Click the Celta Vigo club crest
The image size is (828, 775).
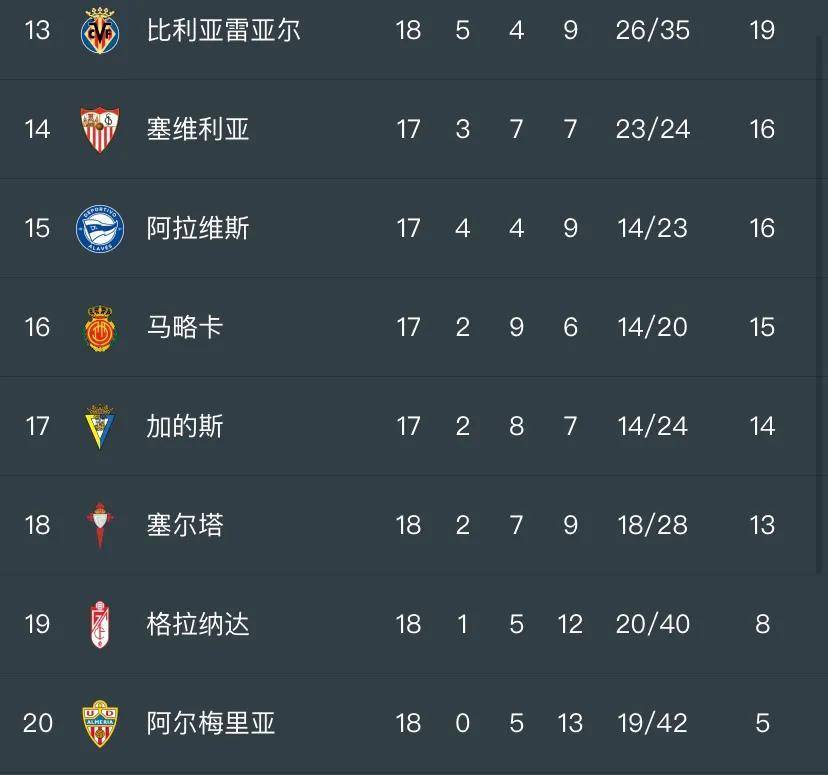pos(99,525)
